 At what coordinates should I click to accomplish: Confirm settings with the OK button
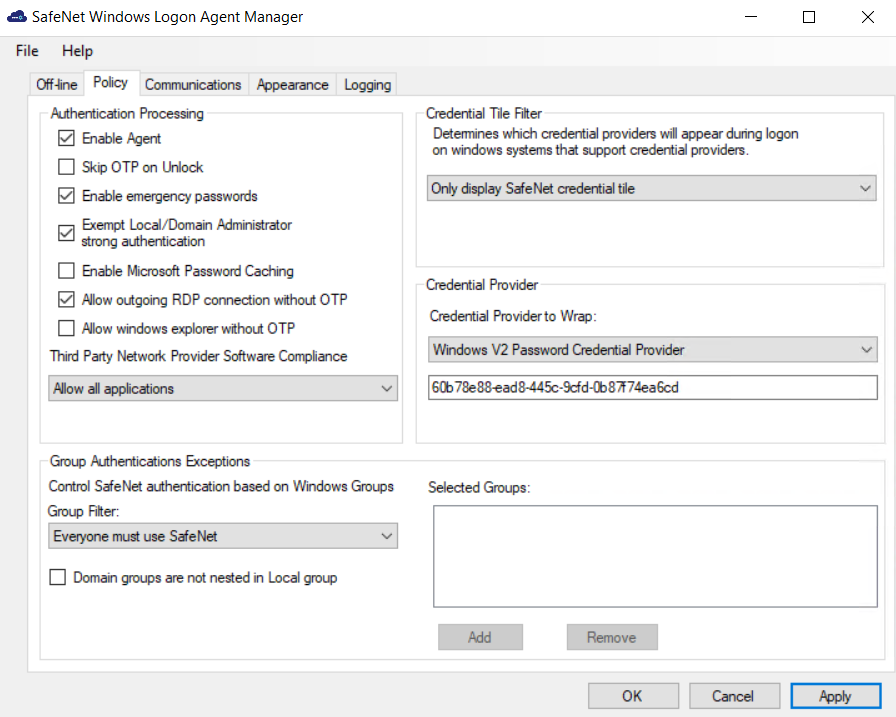click(x=633, y=696)
